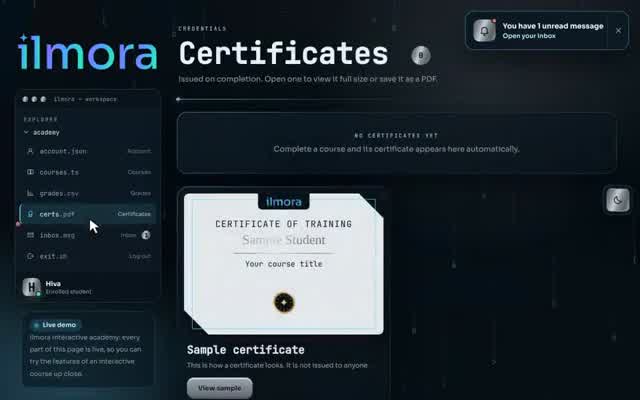This screenshot has width=640, height=400.
Task: Click 'CERTIFICATE OF TRAINING' text on sample
Action: tap(284, 224)
